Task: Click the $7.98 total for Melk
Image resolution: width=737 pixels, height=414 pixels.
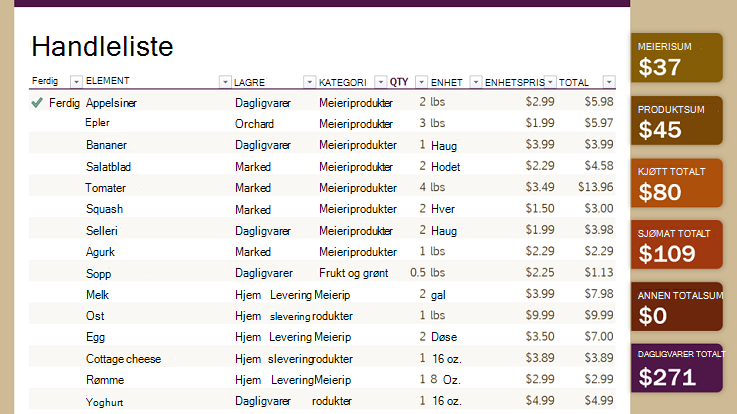Action: tap(599, 294)
